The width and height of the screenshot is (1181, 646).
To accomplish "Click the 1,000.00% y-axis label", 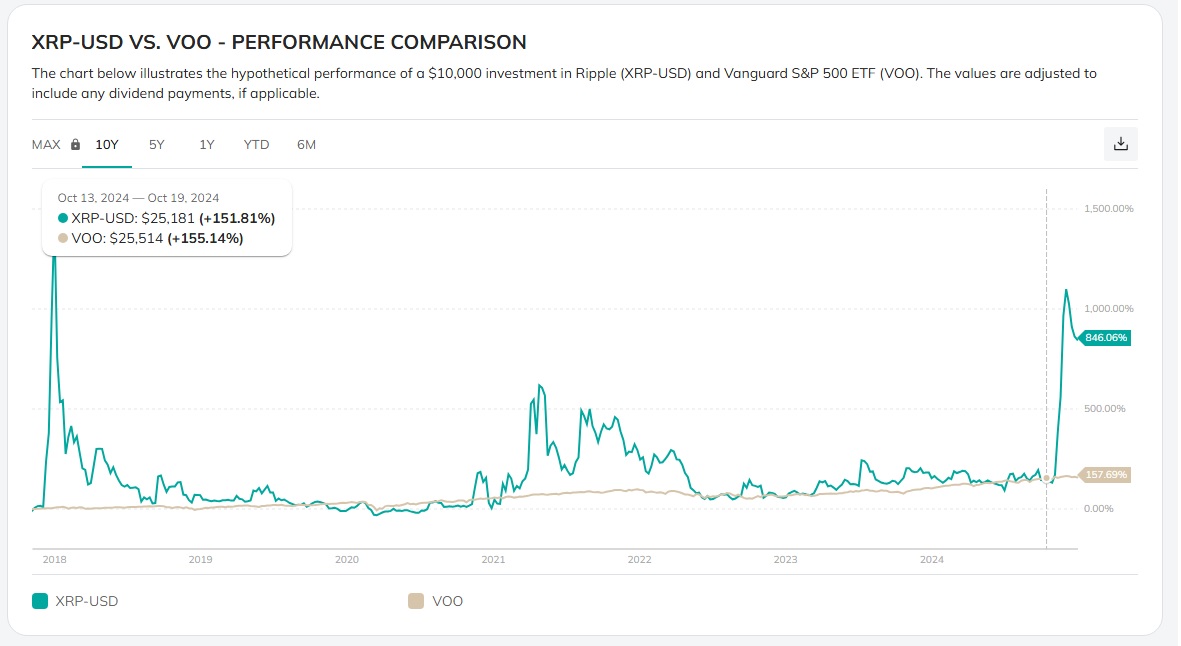I will 1109,309.
